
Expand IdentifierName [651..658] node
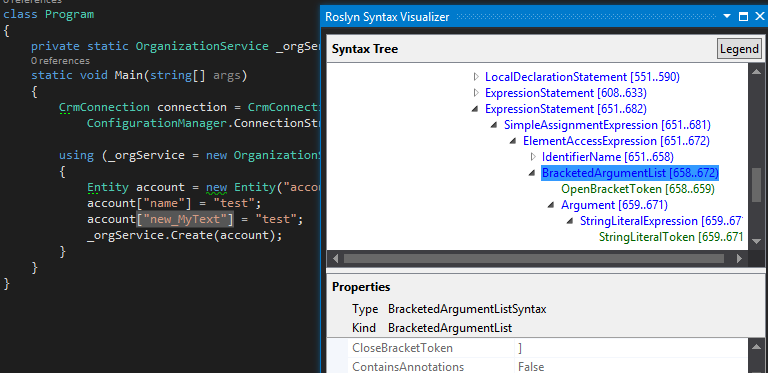click(x=533, y=157)
